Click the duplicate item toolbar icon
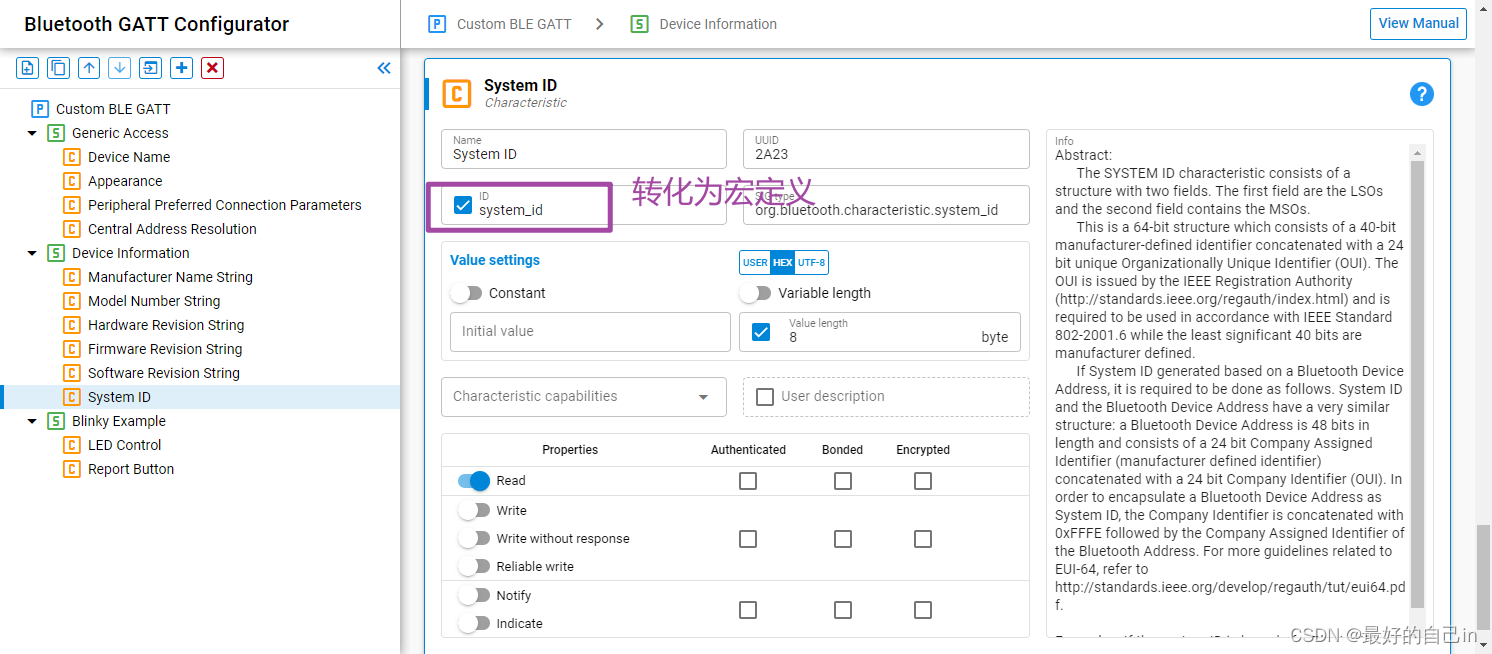 point(59,68)
